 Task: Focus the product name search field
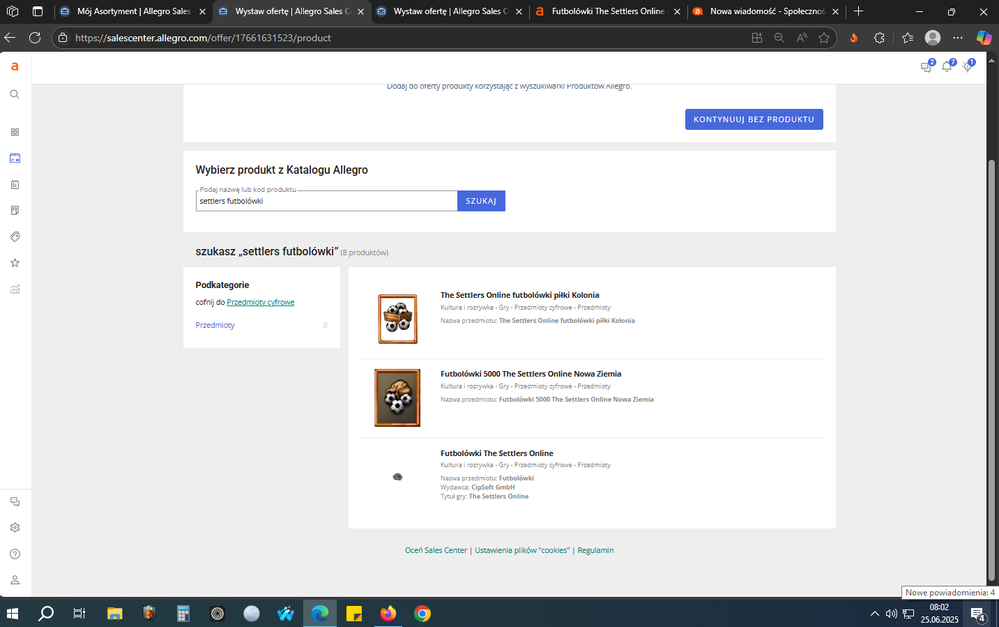click(x=326, y=201)
